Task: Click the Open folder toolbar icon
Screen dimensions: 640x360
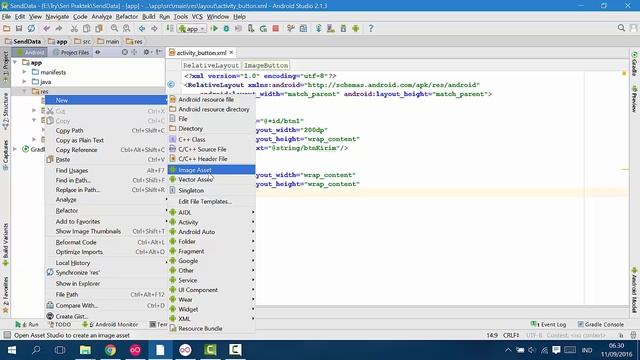Action: (x=7, y=28)
